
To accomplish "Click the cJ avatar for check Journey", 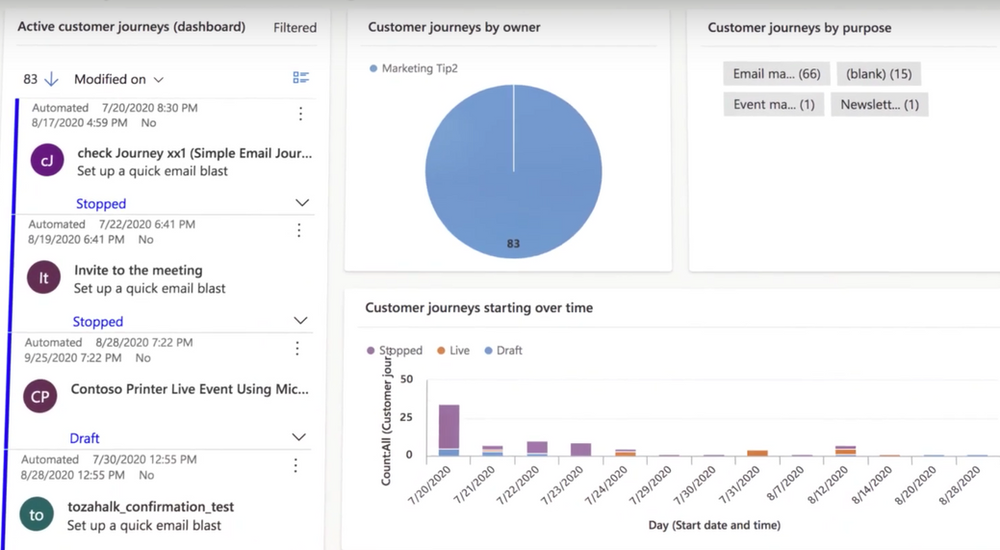I will click(48, 160).
